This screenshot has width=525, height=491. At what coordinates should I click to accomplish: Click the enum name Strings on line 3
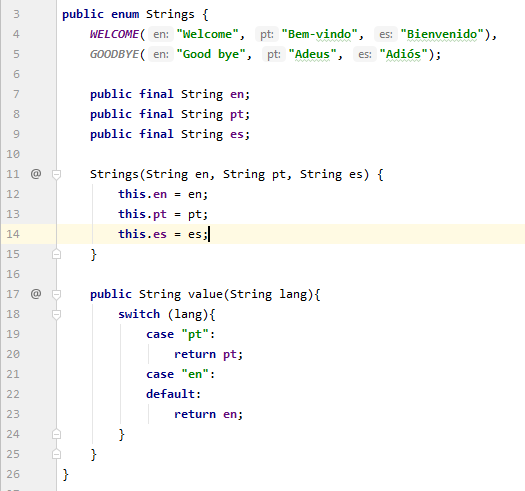tap(170, 15)
